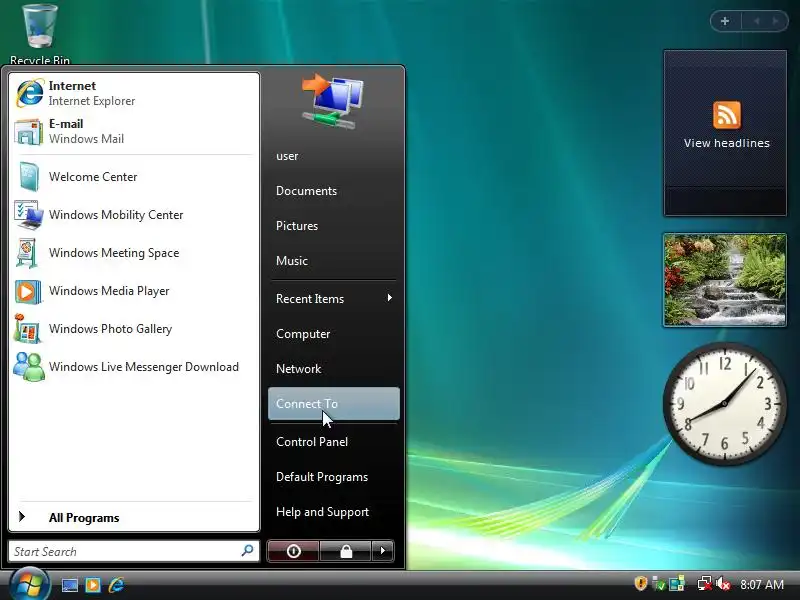
Task: Open the network status tray icon
Action: pos(705,583)
